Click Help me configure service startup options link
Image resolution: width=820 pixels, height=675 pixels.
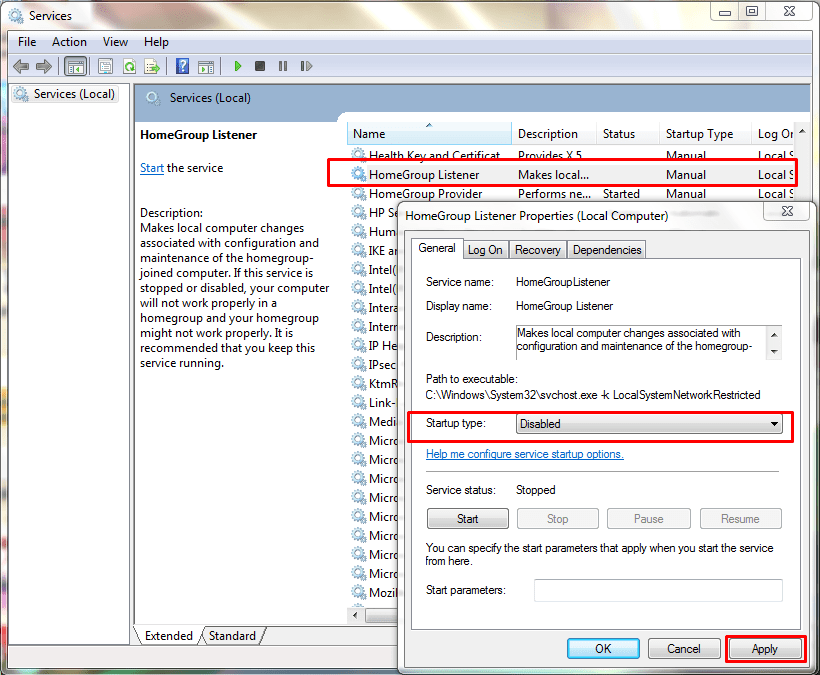coord(525,454)
